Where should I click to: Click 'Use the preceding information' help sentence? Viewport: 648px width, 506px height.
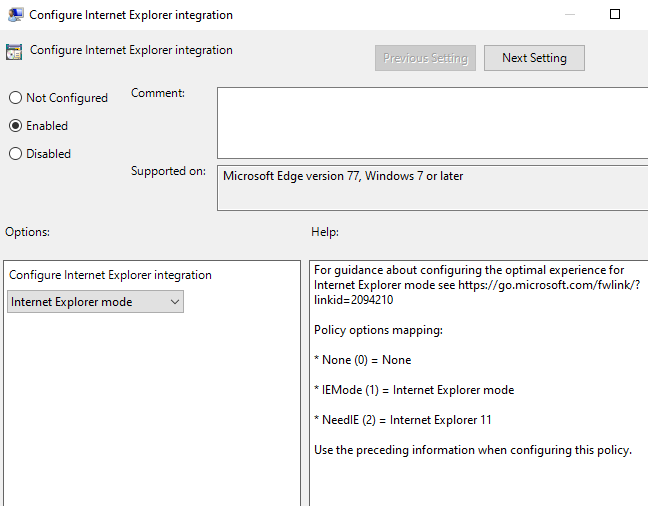[x=473, y=450]
